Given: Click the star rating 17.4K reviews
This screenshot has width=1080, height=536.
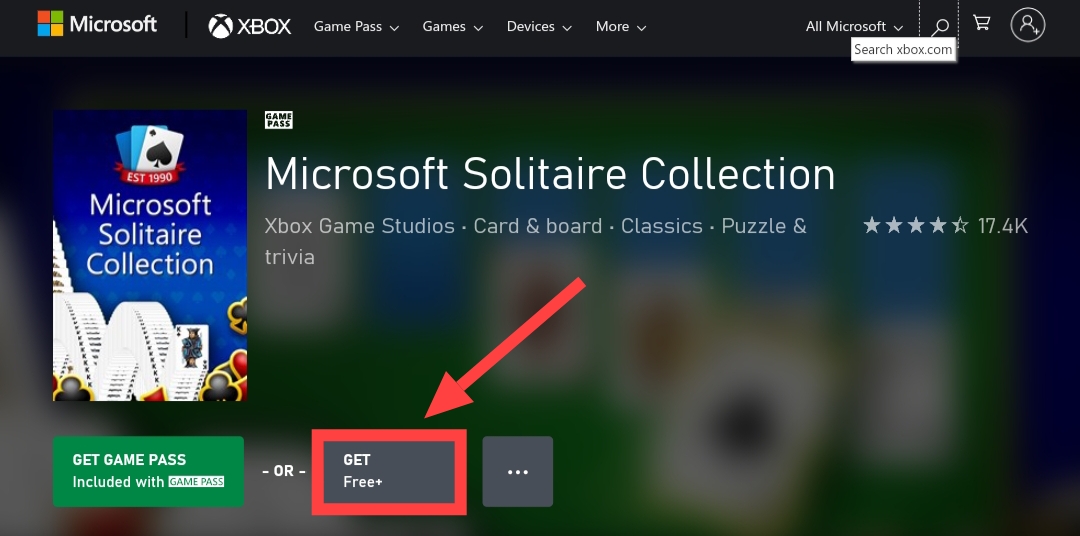Looking at the screenshot, I should coord(946,225).
